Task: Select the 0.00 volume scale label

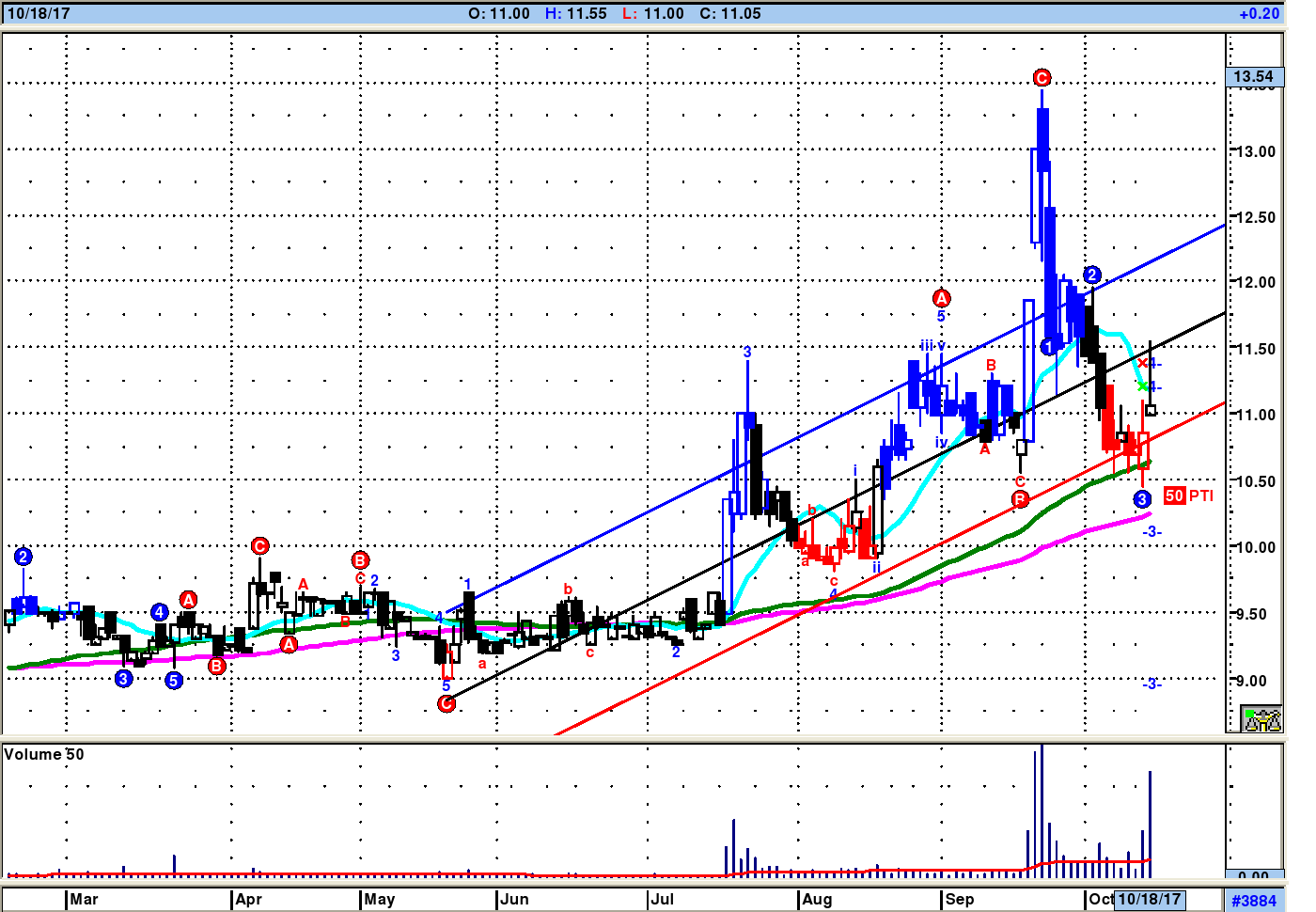Action: click(1254, 876)
